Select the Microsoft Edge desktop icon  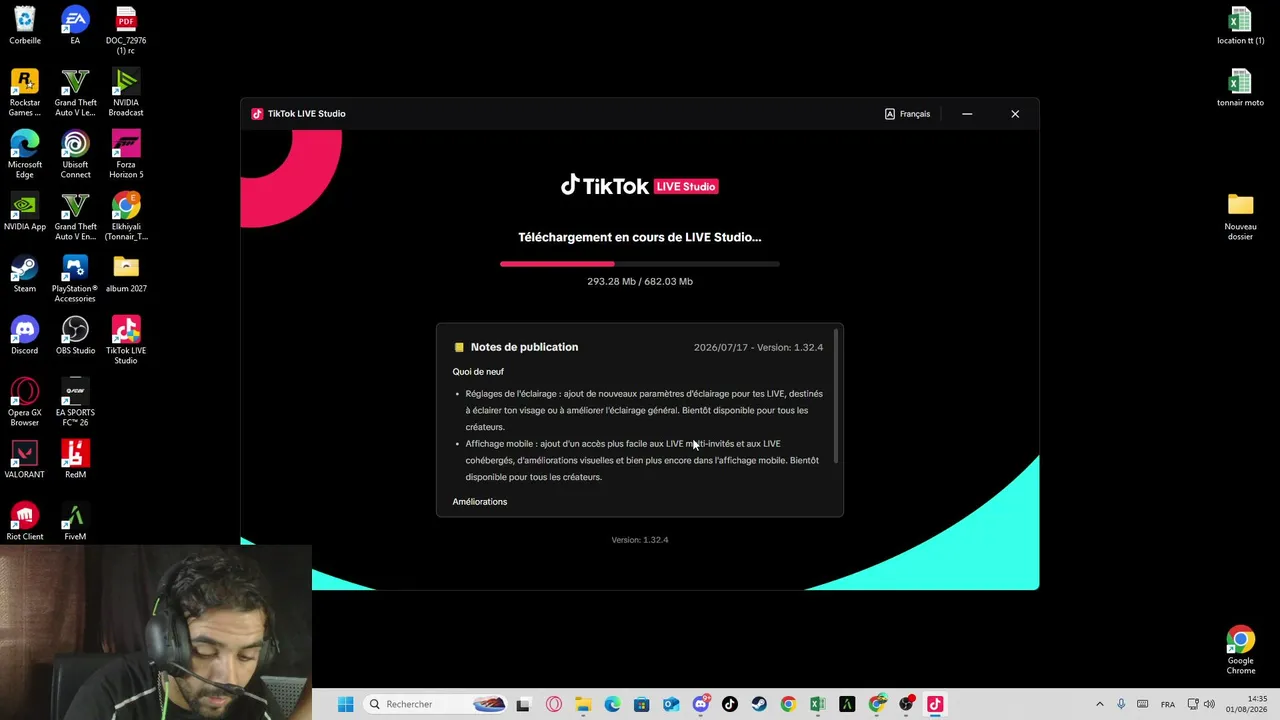(x=25, y=155)
